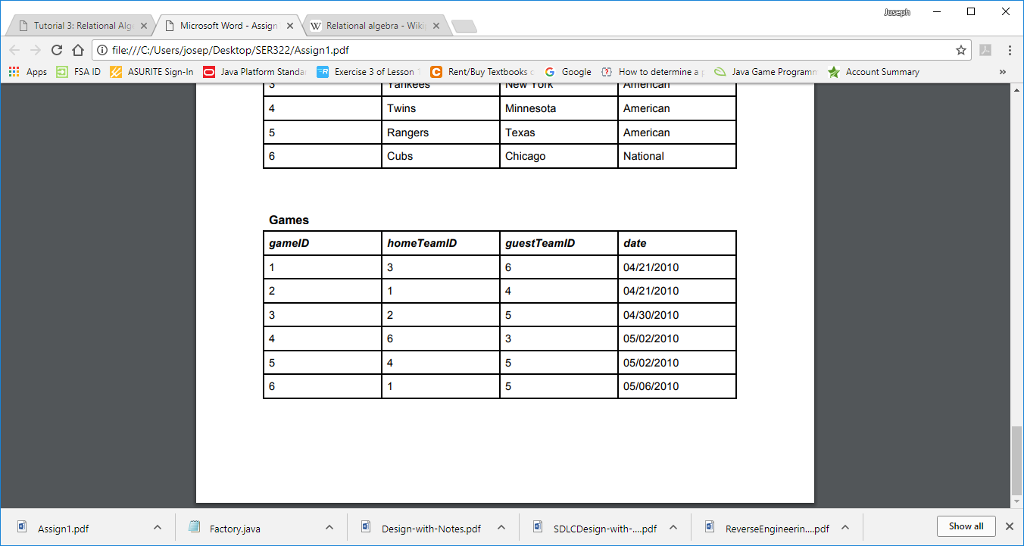
Task: Click the PDF extension icon in toolbar
Action: pos(985,50)
